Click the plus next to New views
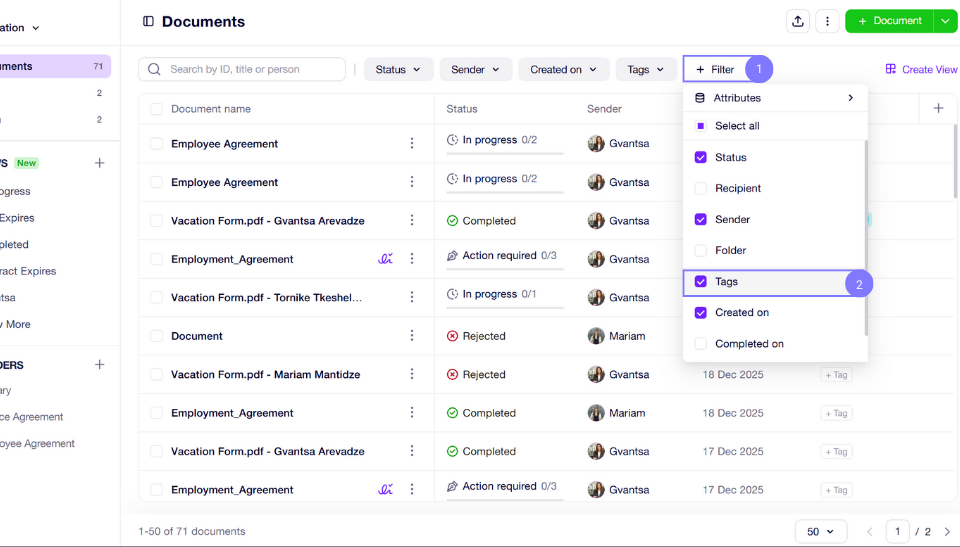 [100, 163]
